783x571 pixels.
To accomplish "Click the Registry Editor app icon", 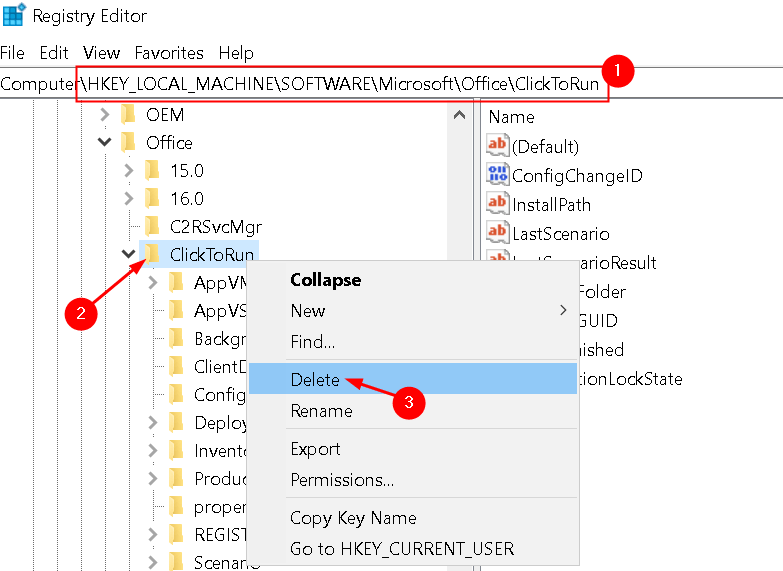I will click(13, 14).
